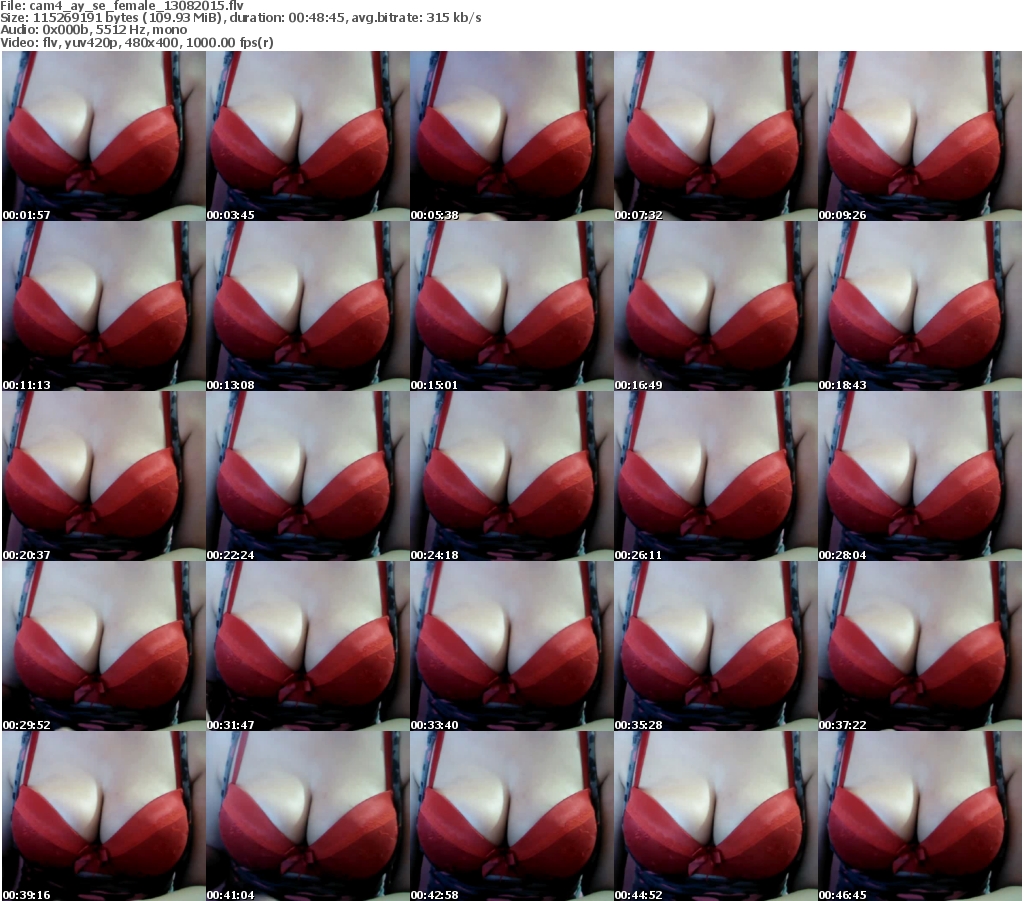Pick the frame stamped 00:26:11
This screenshot has height=901, width=1024.
click(716, 476)
